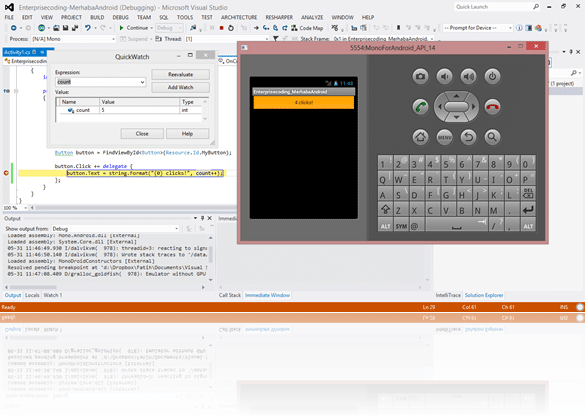
Task: Open the Output panel window position dropdown
Action: (195, 218)
